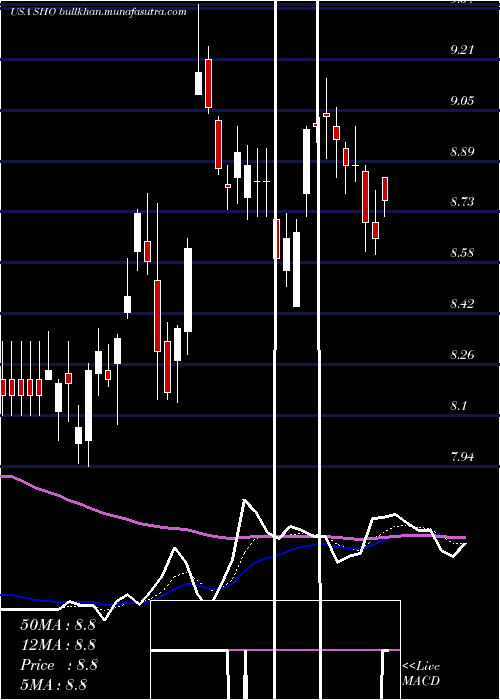Click the <<Live MACD label
The width and height of the screenshot is (500, 700).
click(421, 673)
